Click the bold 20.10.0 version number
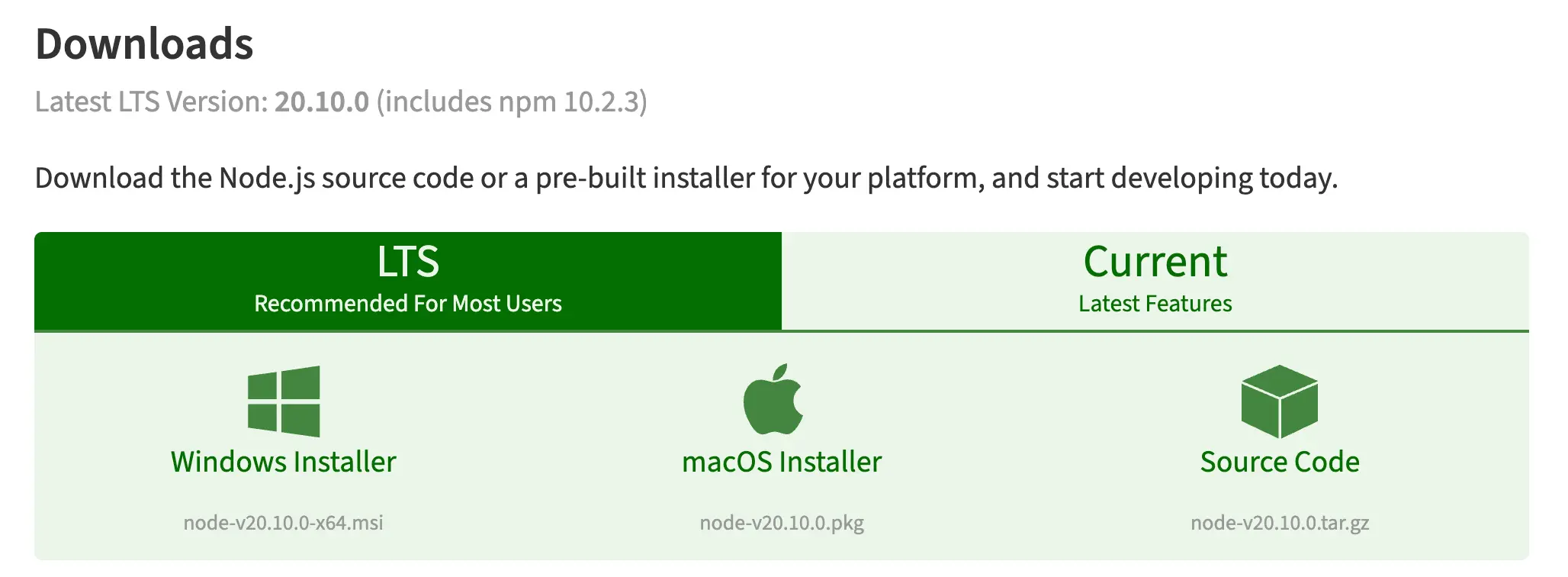The height and width of the screenshot is (577, 1568). tap(322, 102)
